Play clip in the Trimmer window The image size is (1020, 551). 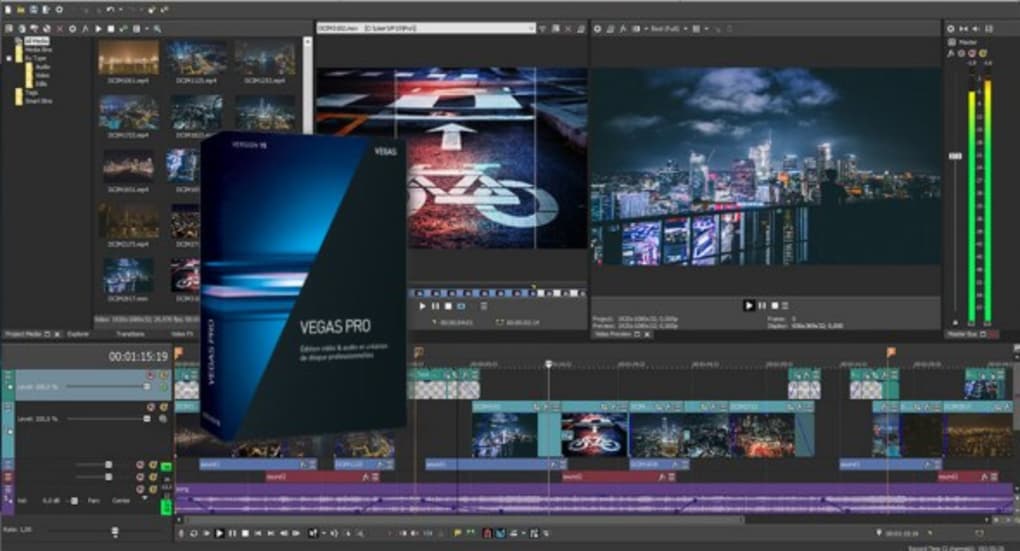[x=422, y=306]
